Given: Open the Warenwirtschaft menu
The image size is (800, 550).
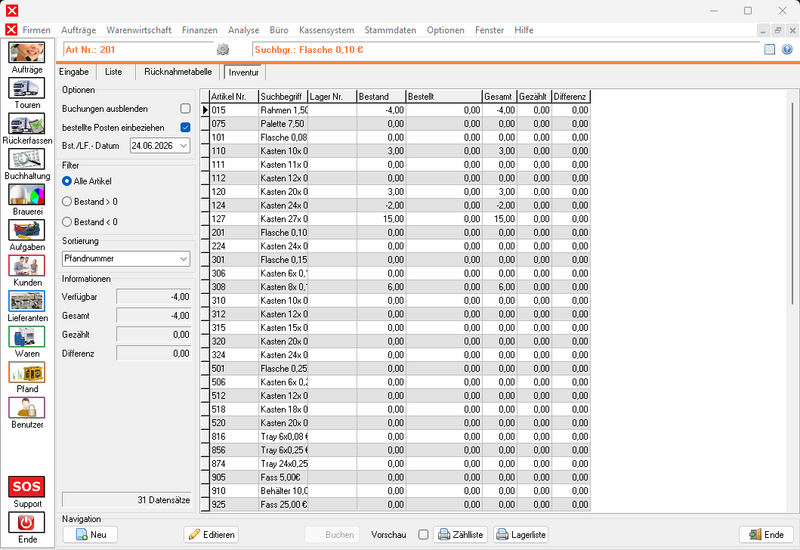Looking at the screenshot, I should [139, 30].
